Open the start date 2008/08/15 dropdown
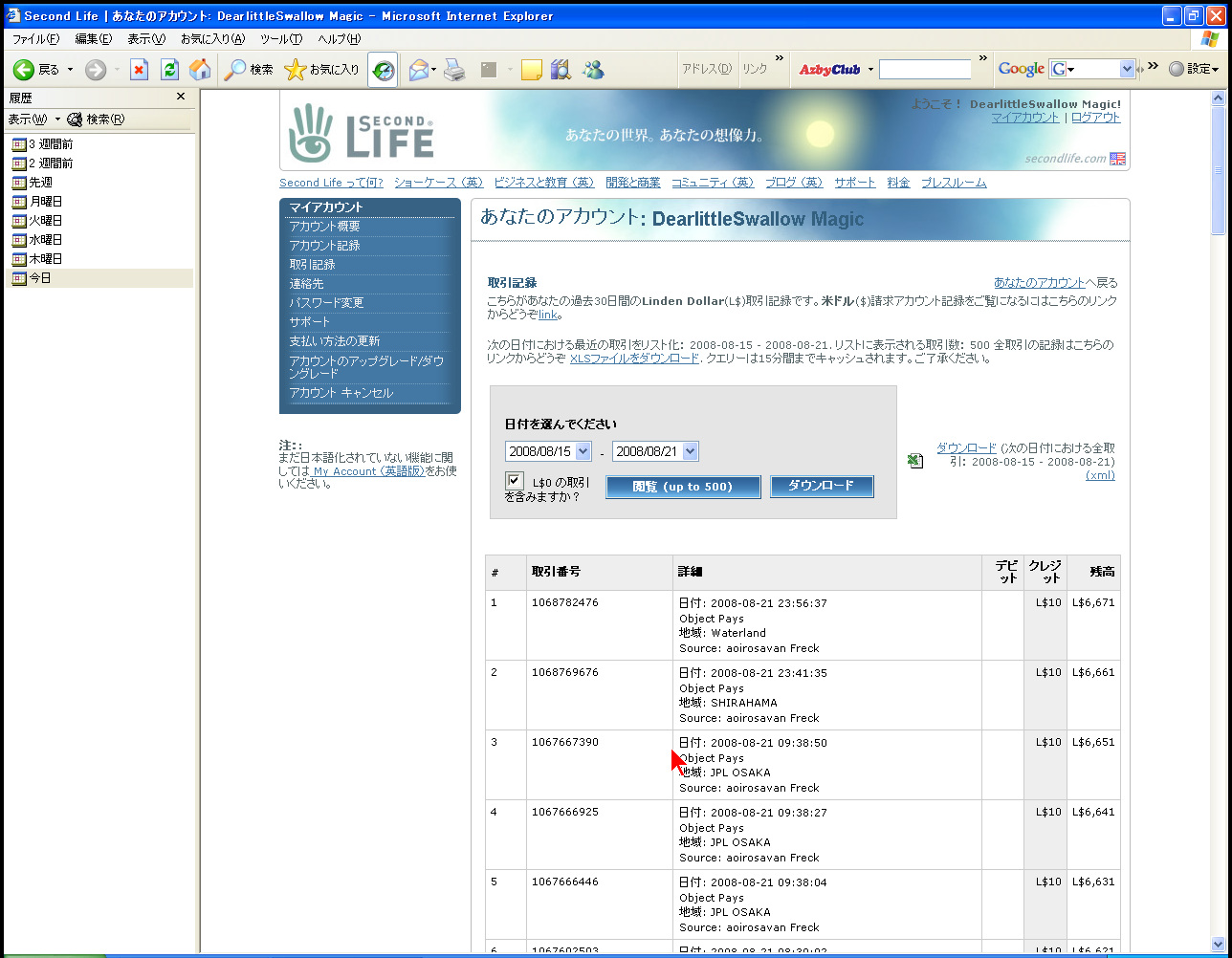 (583, 451)
